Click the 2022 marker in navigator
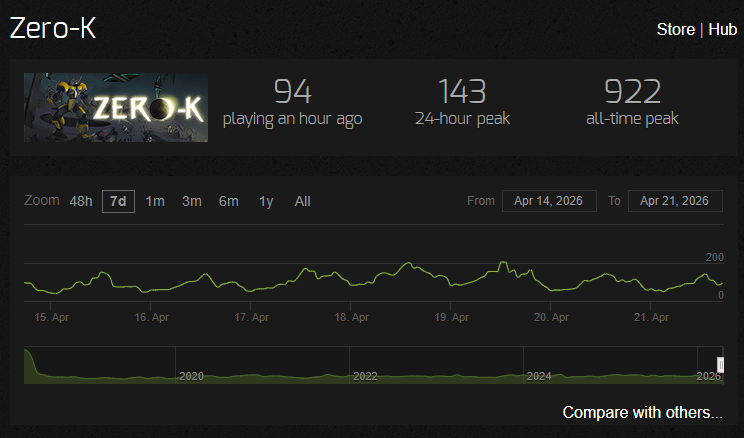This screenshot has width=744, height=438. (365, 376)
